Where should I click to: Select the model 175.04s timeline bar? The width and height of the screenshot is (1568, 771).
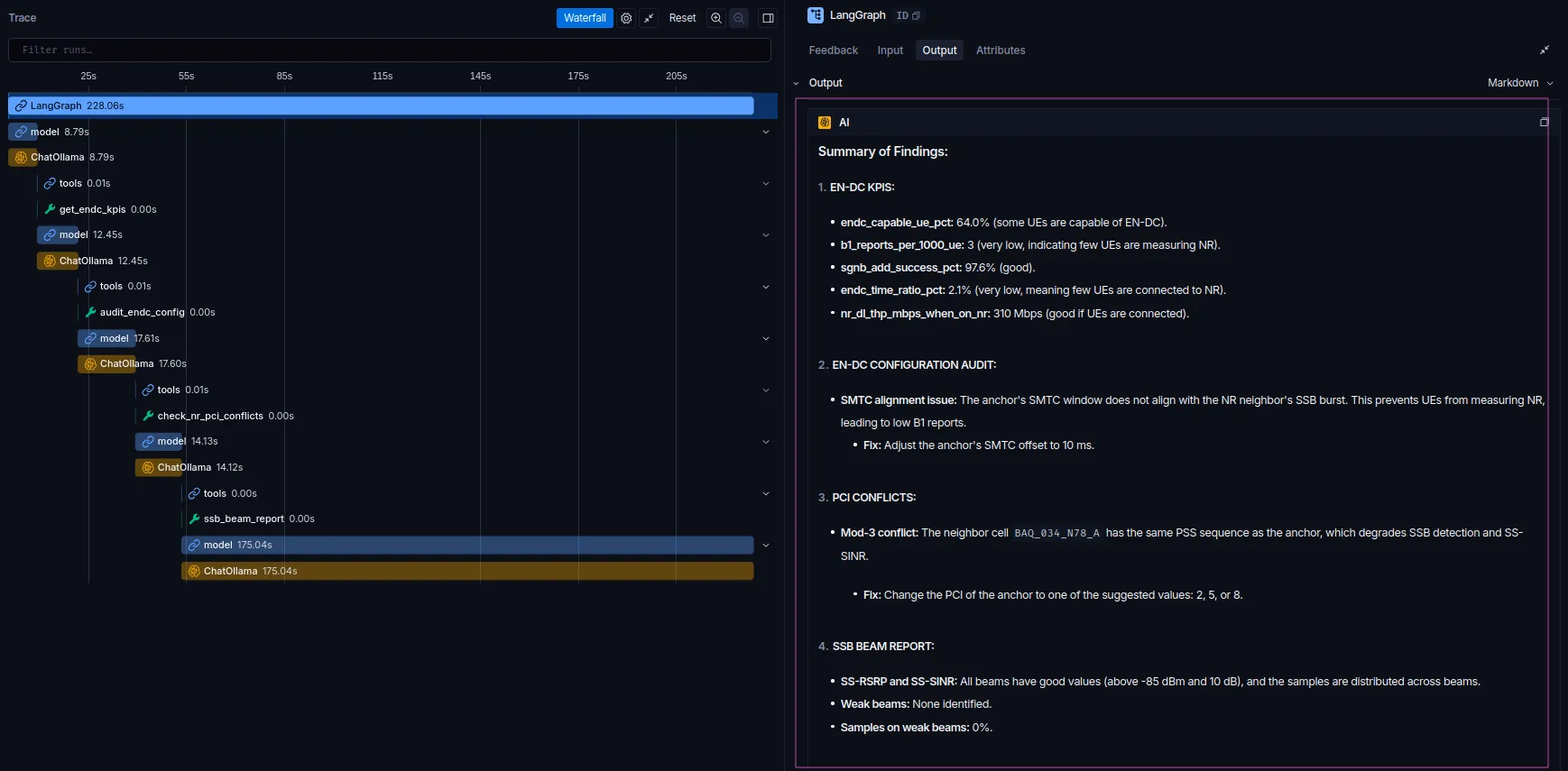(467, 545)
